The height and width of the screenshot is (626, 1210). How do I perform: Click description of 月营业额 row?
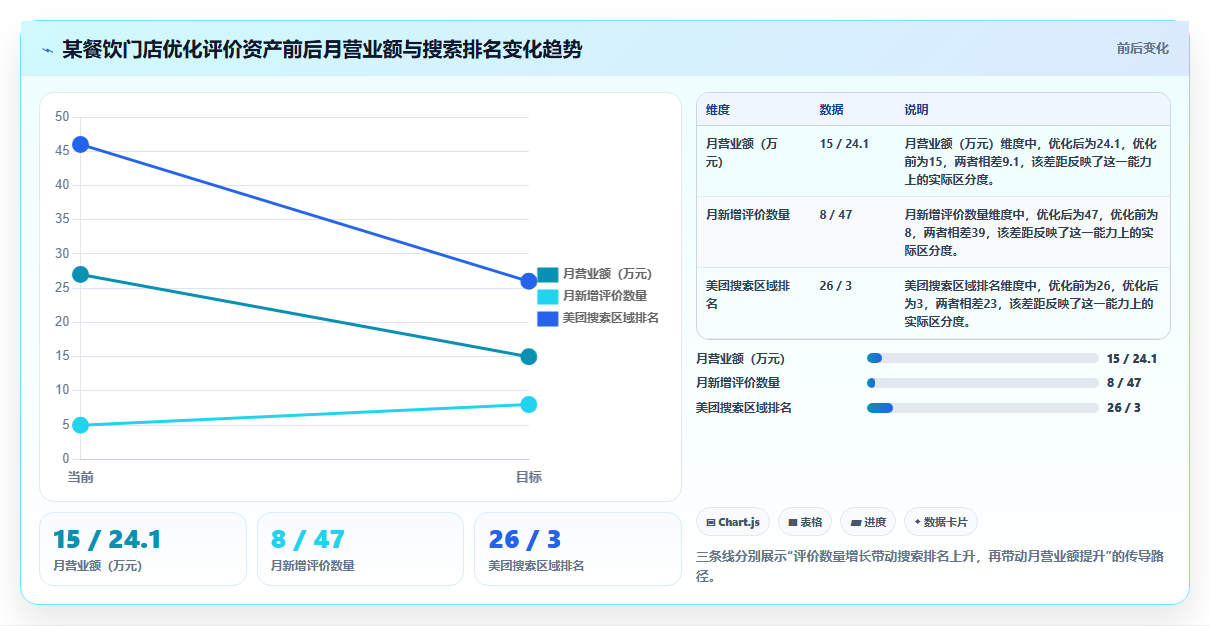(1031, 162)
